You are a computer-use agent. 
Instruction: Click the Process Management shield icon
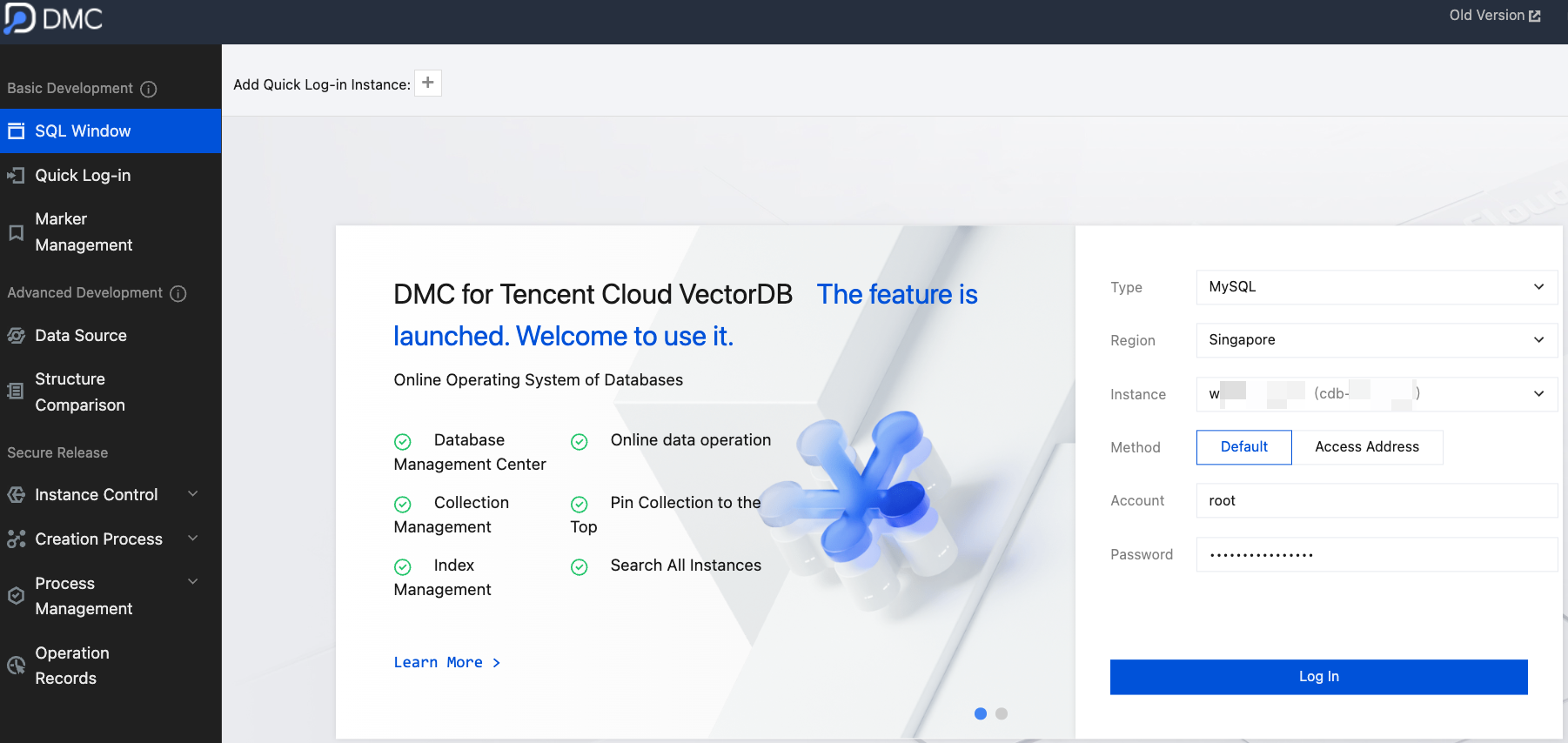click(x=16, y=596)
